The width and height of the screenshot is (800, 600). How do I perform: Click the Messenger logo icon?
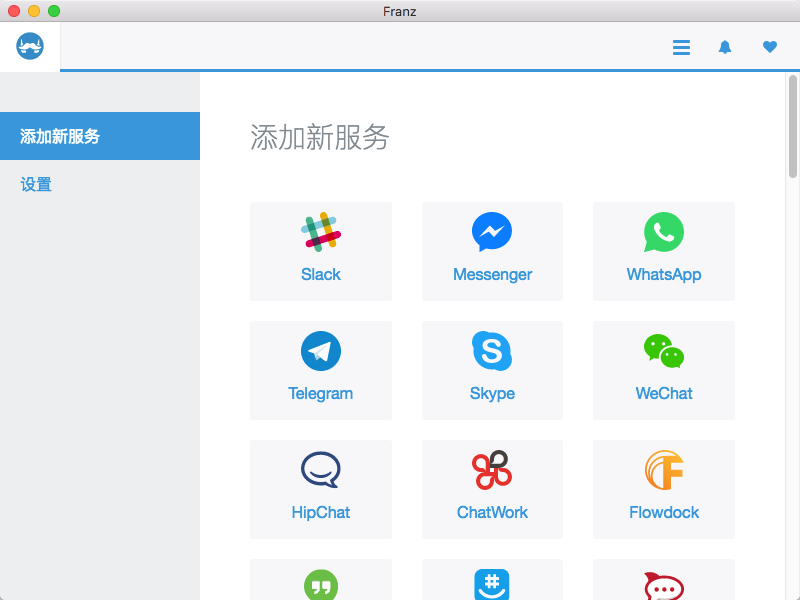[x=492, y=232]
